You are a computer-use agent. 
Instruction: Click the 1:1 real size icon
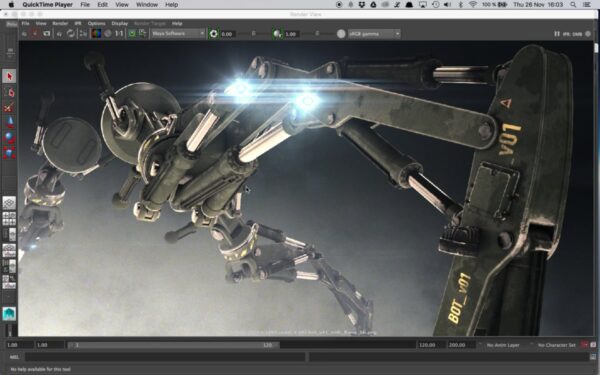coord(119,34)
